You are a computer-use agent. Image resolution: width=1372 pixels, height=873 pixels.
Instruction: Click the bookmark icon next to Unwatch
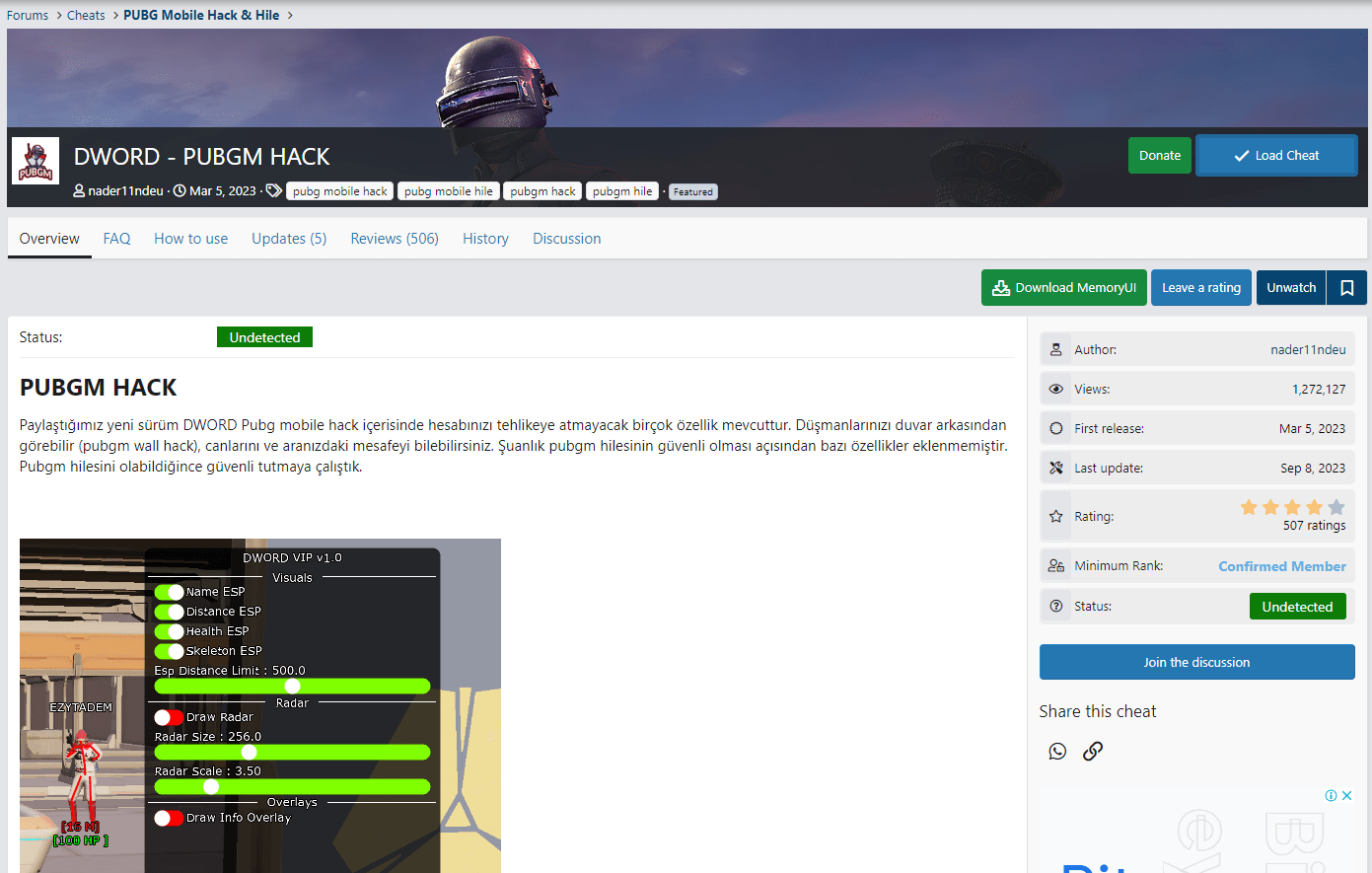1346,288
